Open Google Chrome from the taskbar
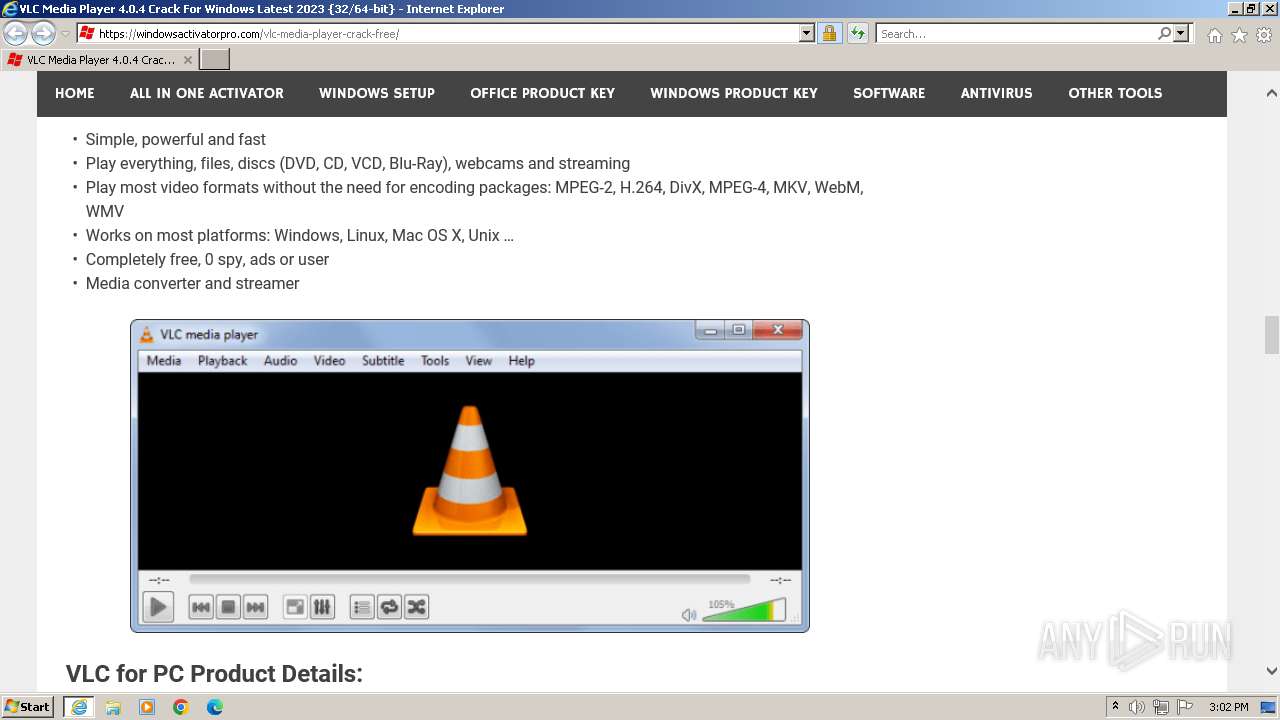Viewport: 1280px width, 720px height. (181, 707)
